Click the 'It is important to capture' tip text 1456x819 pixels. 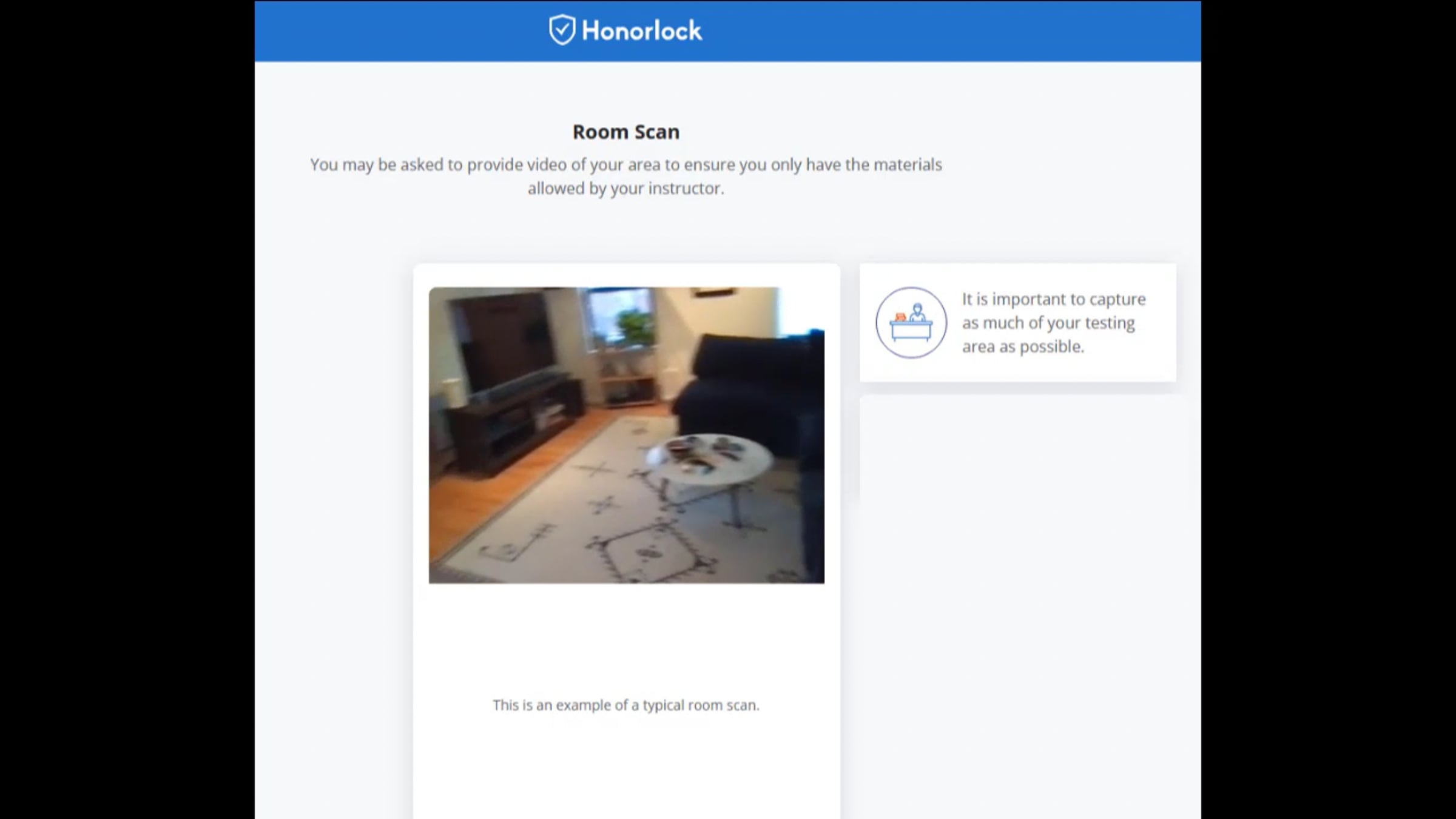tap(1054, 323)
